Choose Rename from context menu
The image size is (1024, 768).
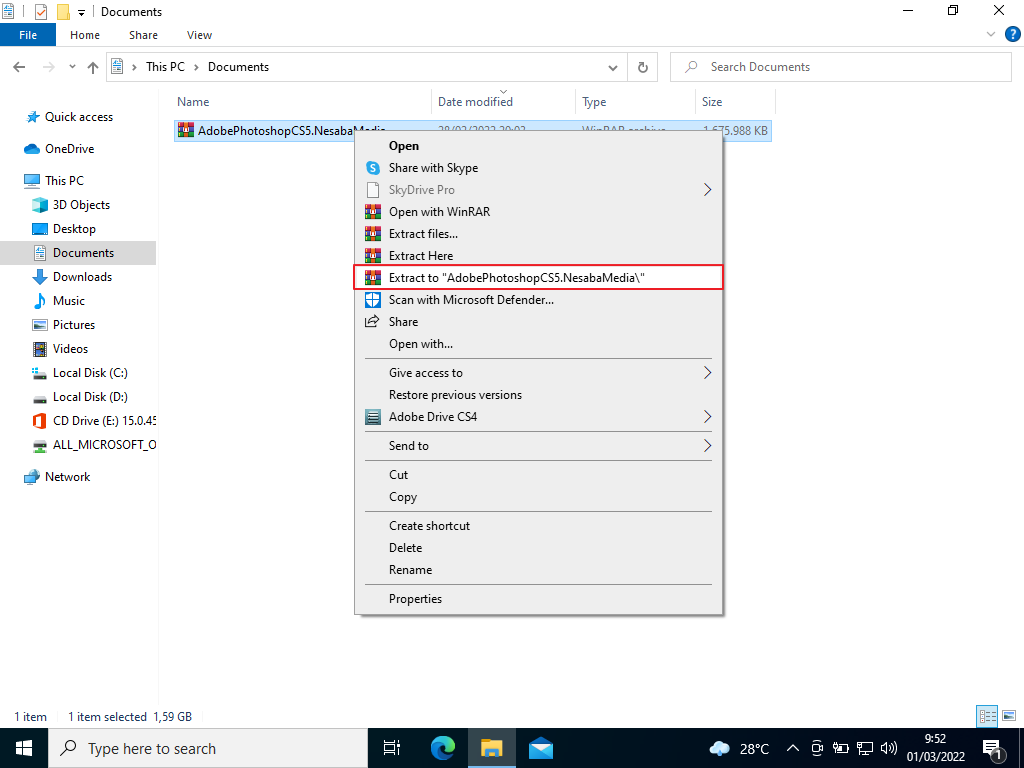pyautogui.click(x=538, y=569)
